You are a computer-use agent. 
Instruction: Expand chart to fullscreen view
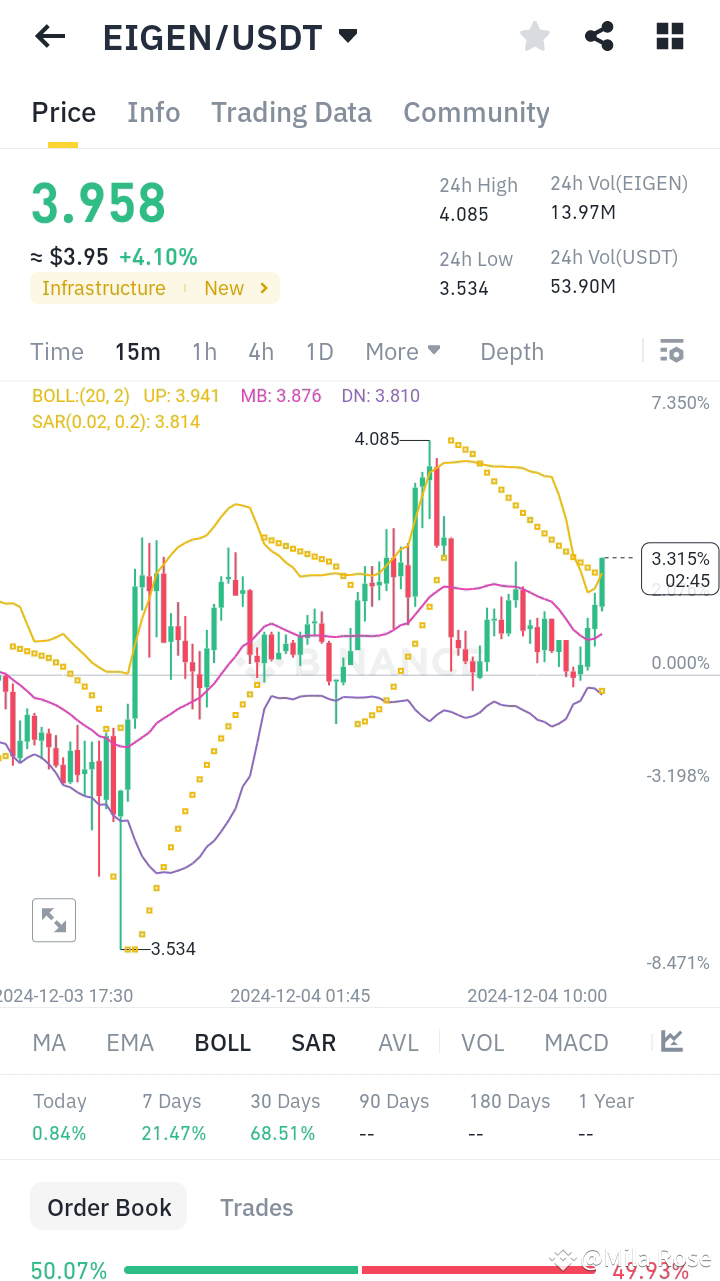54,919
